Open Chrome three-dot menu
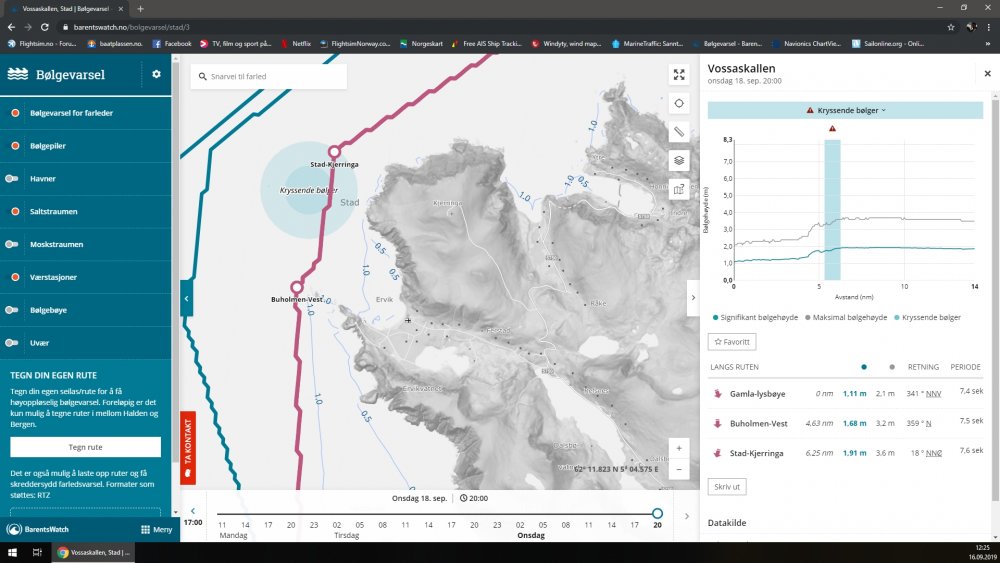1000x563 pixels. click(x=989, y=27)
